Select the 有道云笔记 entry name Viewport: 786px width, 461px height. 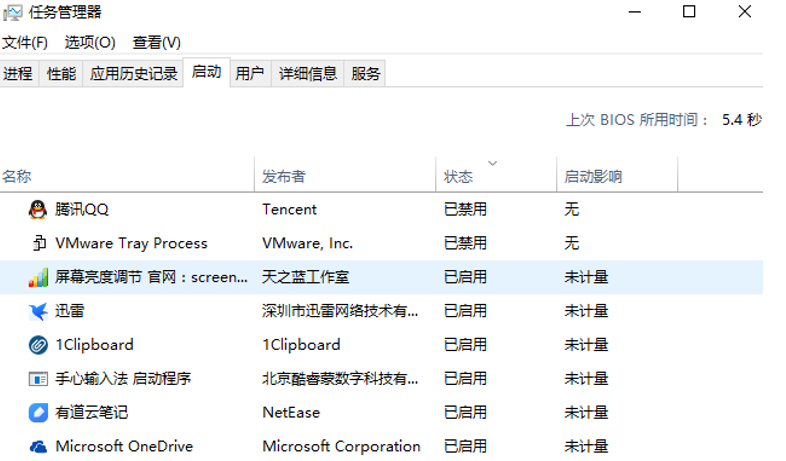click(x=91, y=413)
